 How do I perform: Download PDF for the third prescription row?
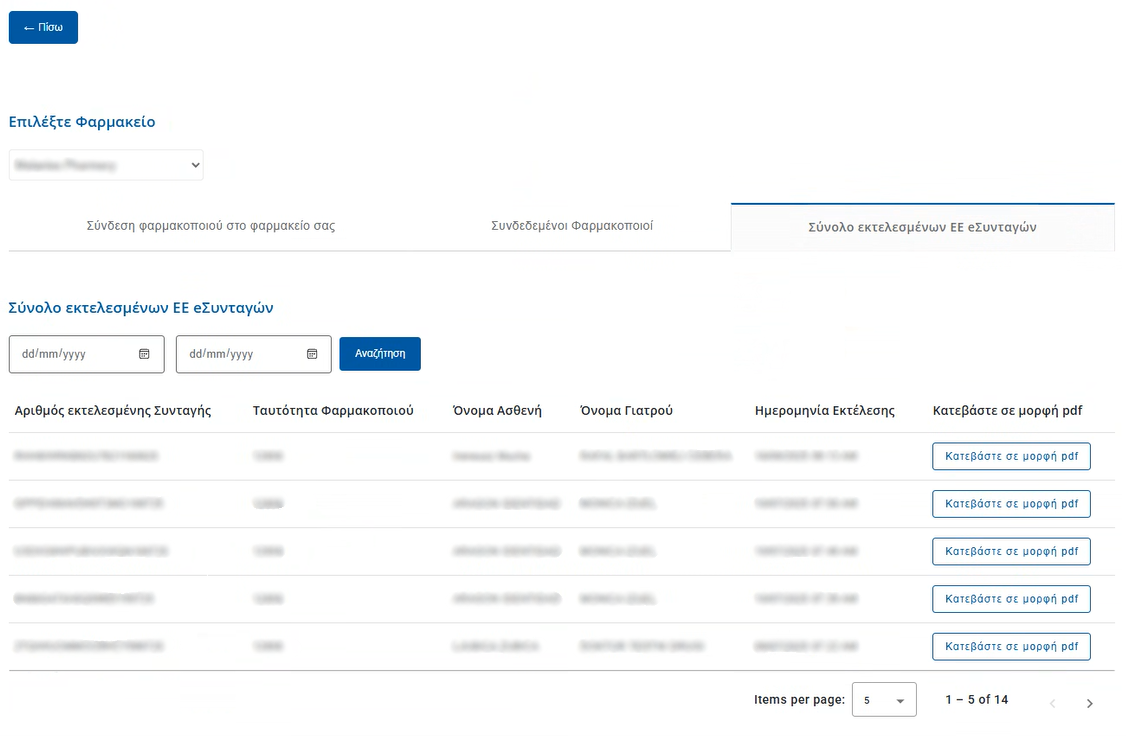pos(1011,551)
